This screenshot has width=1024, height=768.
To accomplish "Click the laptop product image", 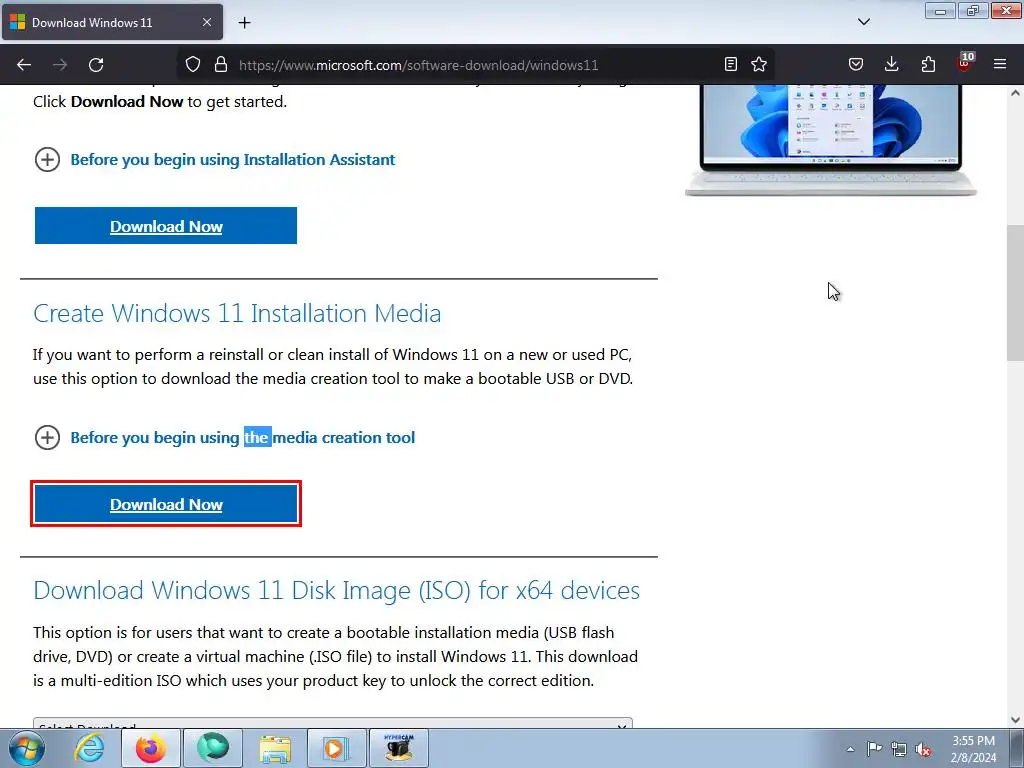I will pyautogui.click(x=831, y=140).
